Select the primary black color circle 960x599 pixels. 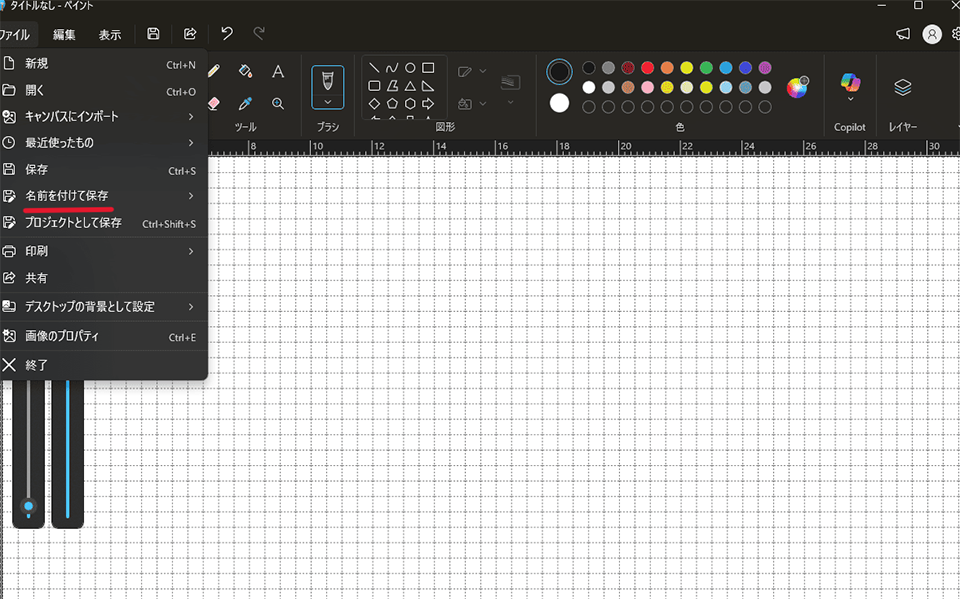pos(559,72)
